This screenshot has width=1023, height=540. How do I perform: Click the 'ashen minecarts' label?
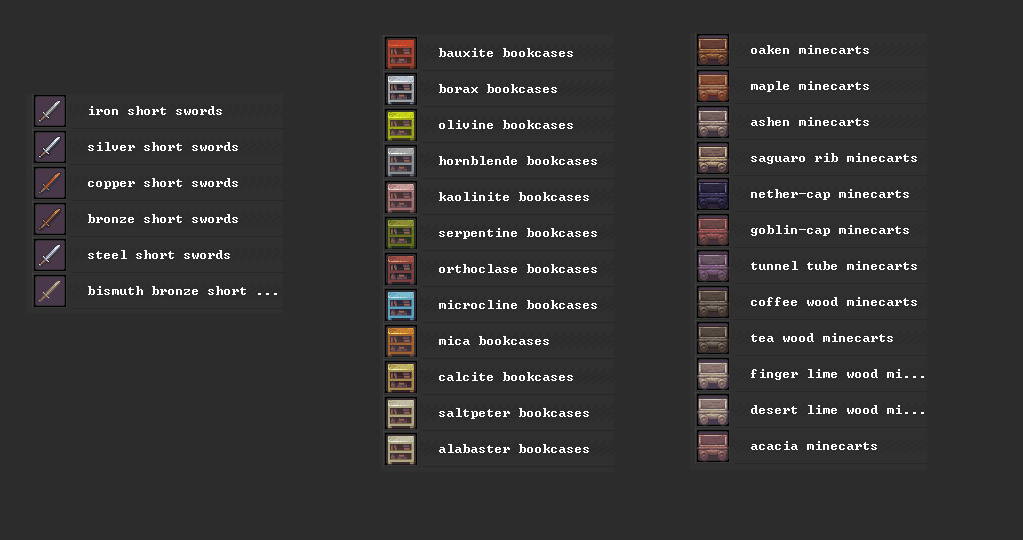tap(810, 122)
